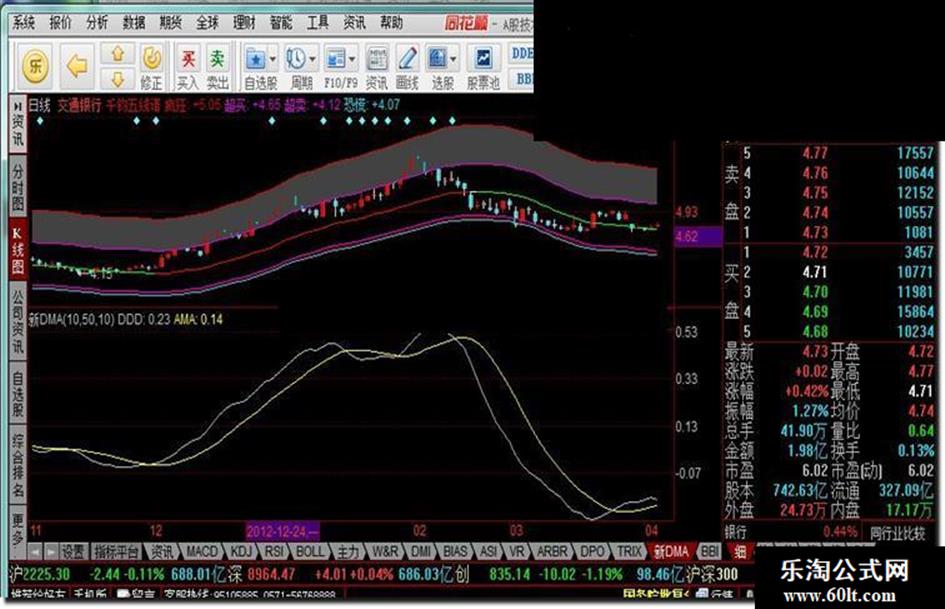This screenshot has height=609, width=945.
Task: Click the yellow up arrow button
Action: (x=117, y=54)
